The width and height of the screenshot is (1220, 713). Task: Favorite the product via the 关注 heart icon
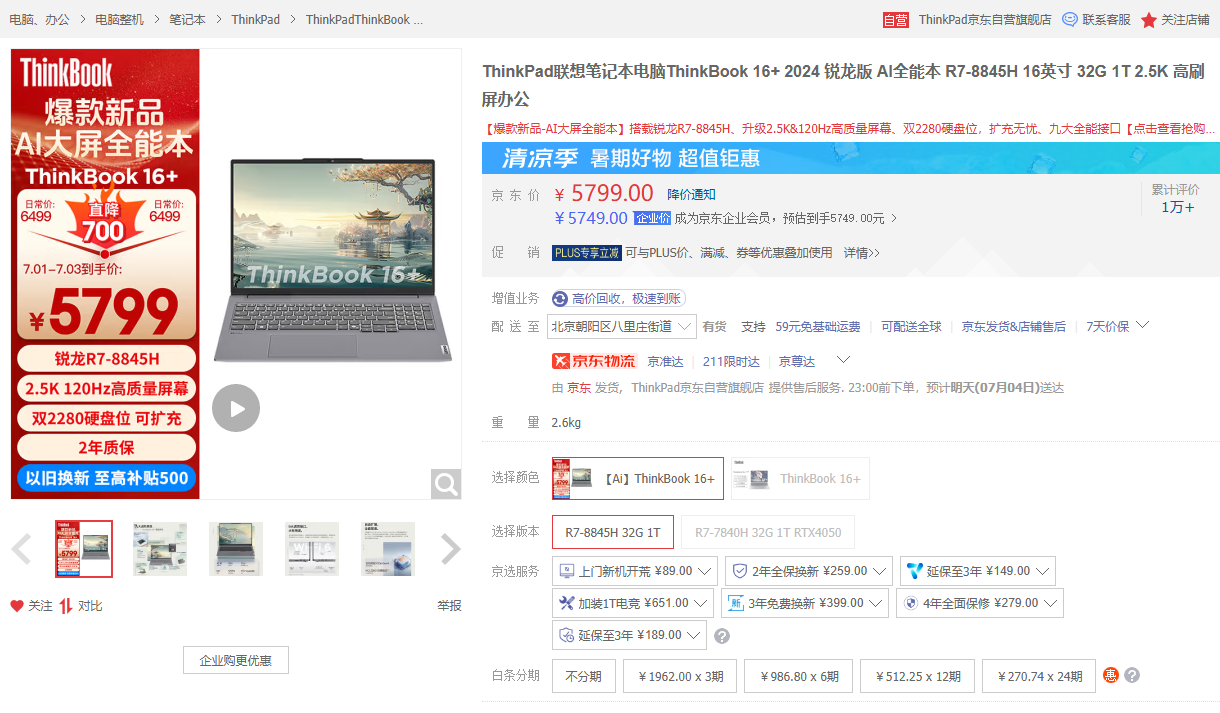point(15,605)
